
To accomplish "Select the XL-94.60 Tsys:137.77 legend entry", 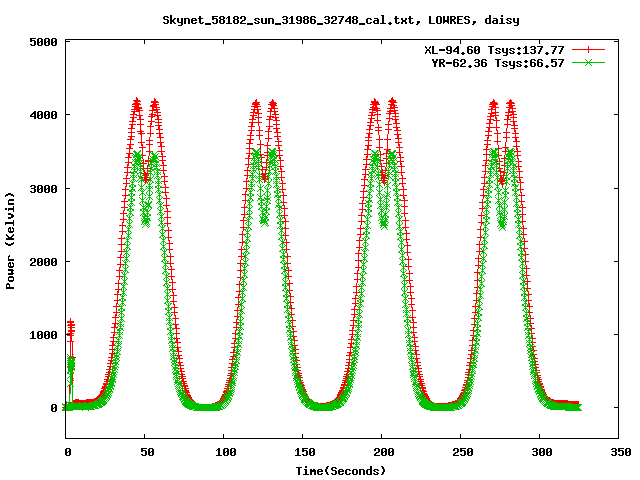I will 494,50.
